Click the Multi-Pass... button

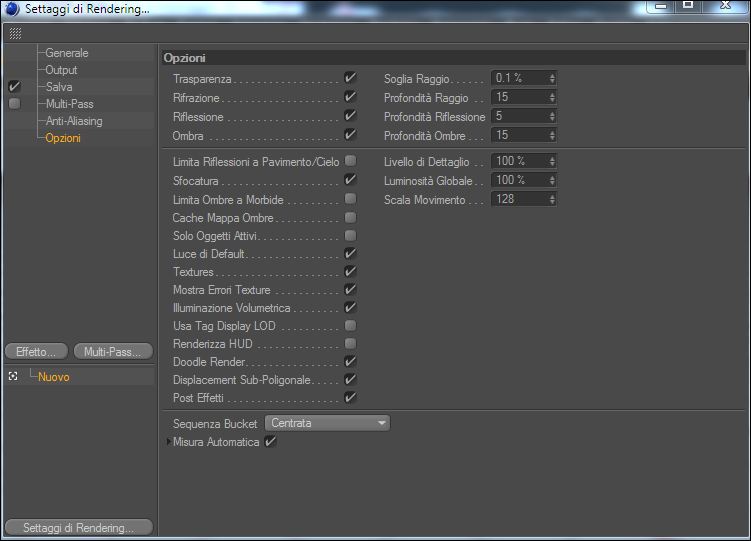[114, 352]
